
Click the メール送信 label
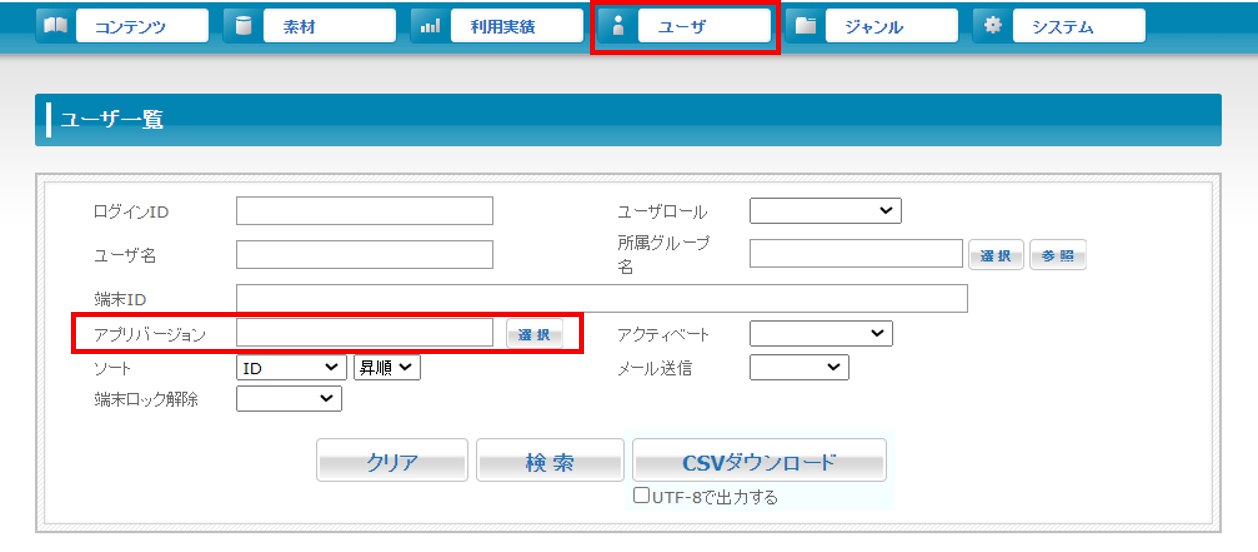pyautogui.click(x=654, y=369)
